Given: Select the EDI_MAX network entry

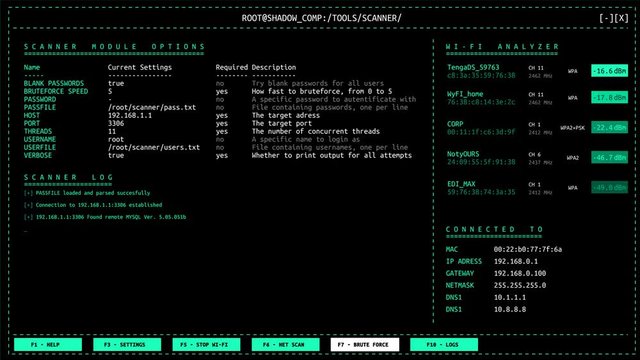Looking at the screenshot, I should tap(461, 184).
